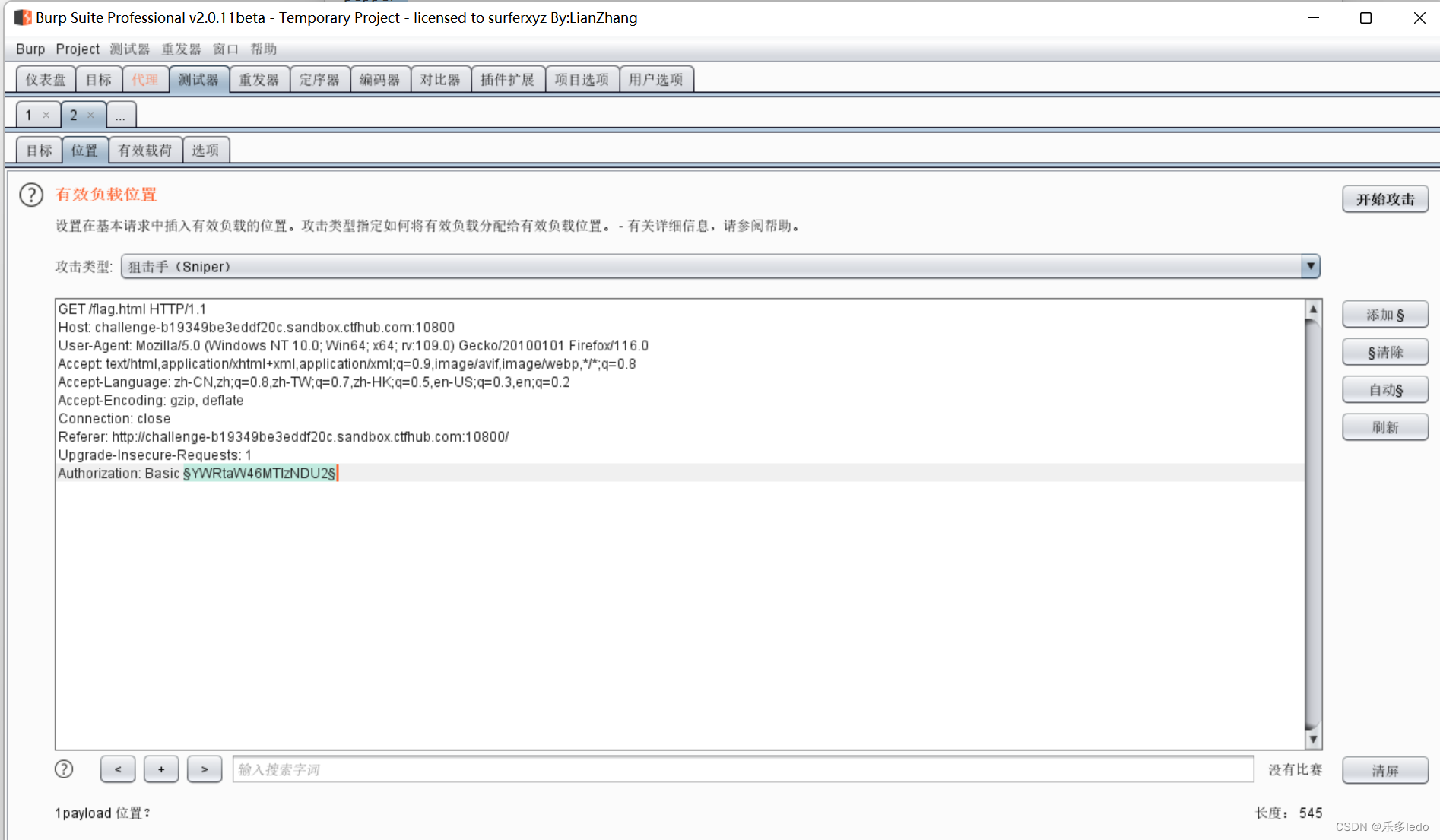Click the 添加§ button
Viewport: 1440px width, 840px height.
click(1385, 315)
